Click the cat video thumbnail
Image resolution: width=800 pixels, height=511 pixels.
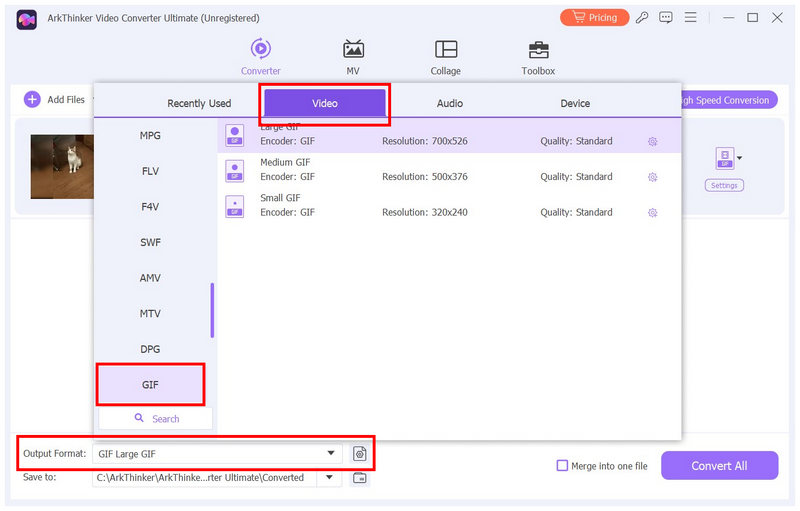[x=62, y=167]
